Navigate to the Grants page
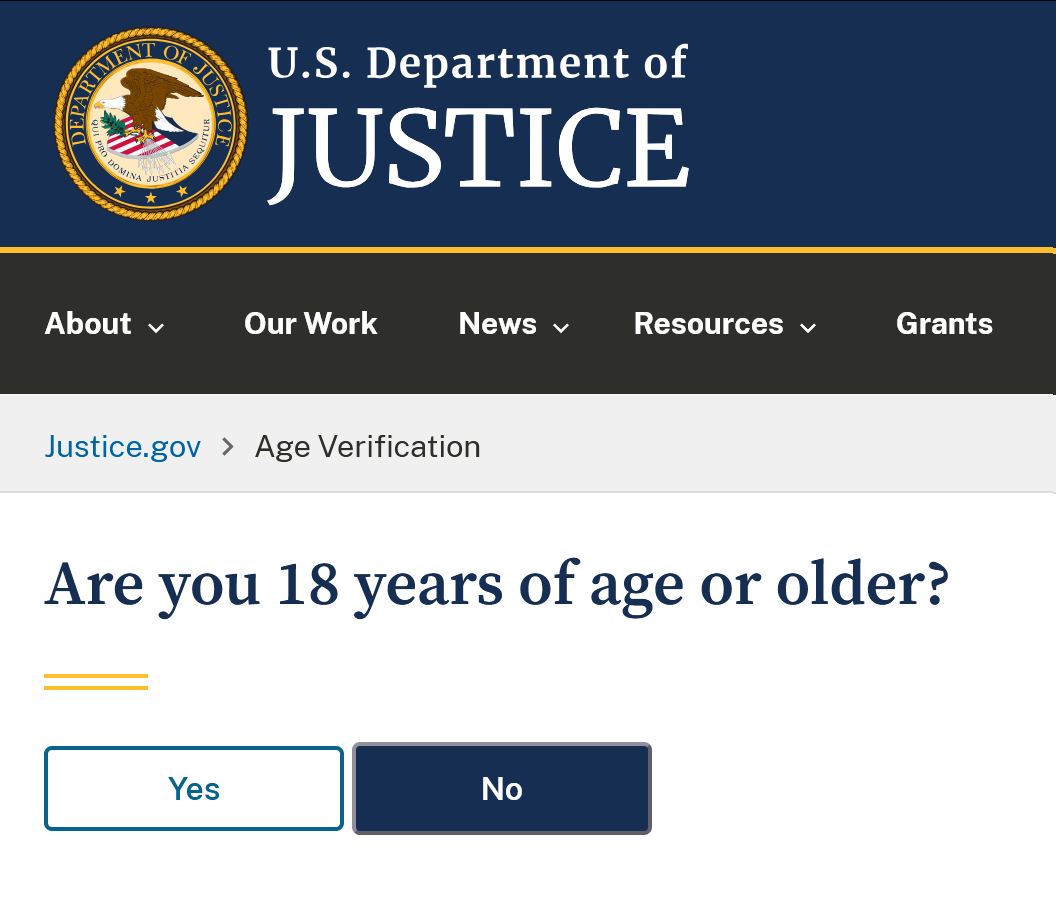1056x908 pixels. coord(944,324)
